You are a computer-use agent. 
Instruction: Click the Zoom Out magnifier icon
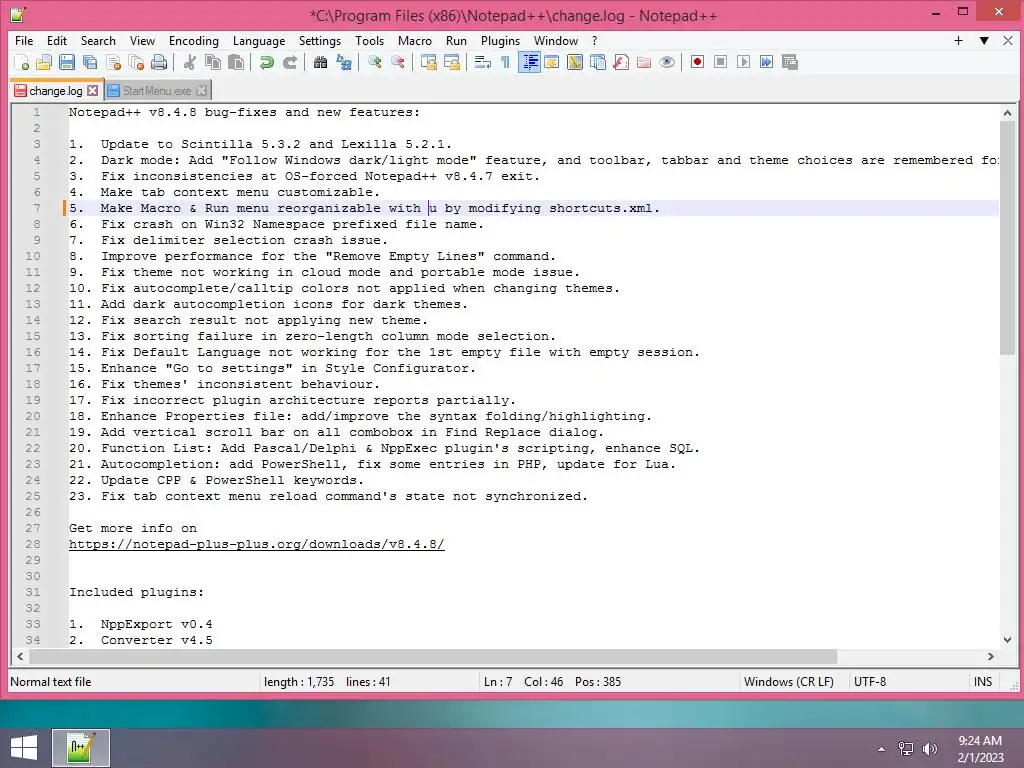coord(398,62)
